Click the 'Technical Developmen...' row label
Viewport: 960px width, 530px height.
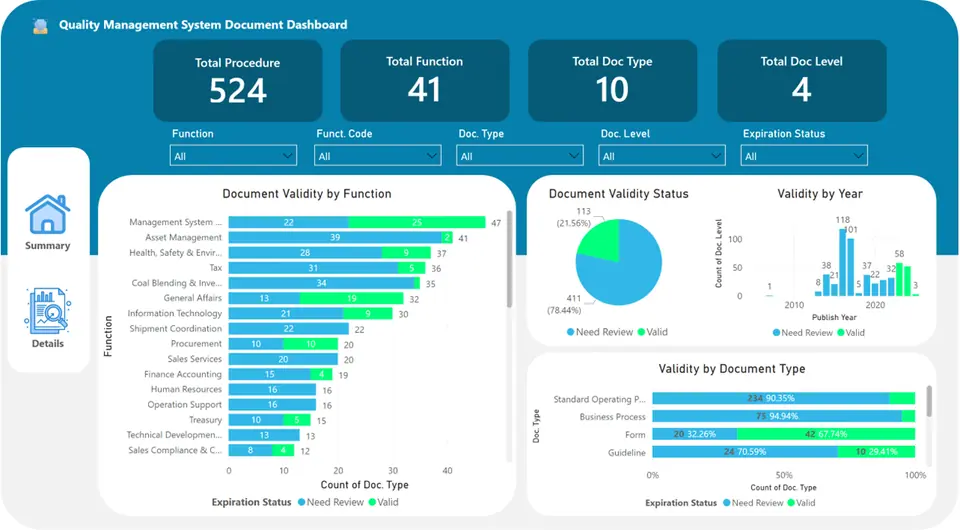174,435
